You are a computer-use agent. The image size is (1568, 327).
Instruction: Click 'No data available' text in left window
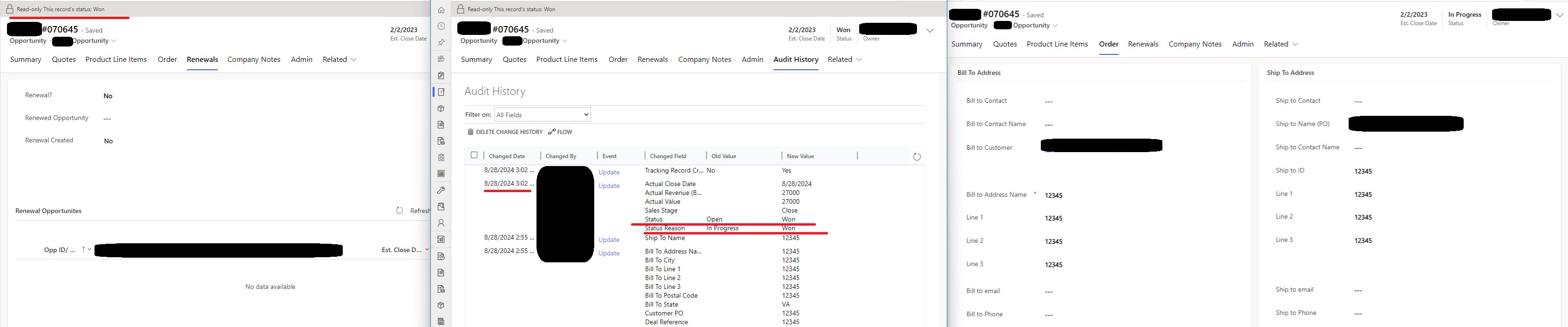270,287
